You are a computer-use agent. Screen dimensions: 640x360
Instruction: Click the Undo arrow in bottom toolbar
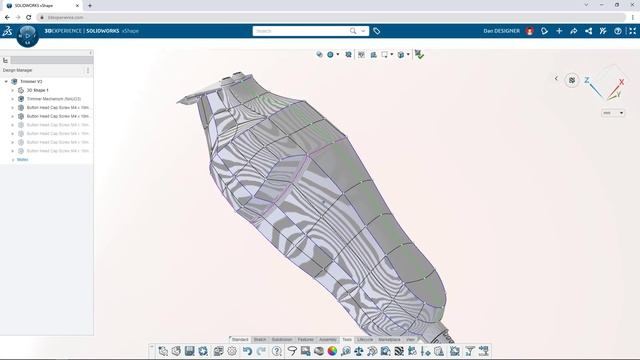tap(248, 351)
